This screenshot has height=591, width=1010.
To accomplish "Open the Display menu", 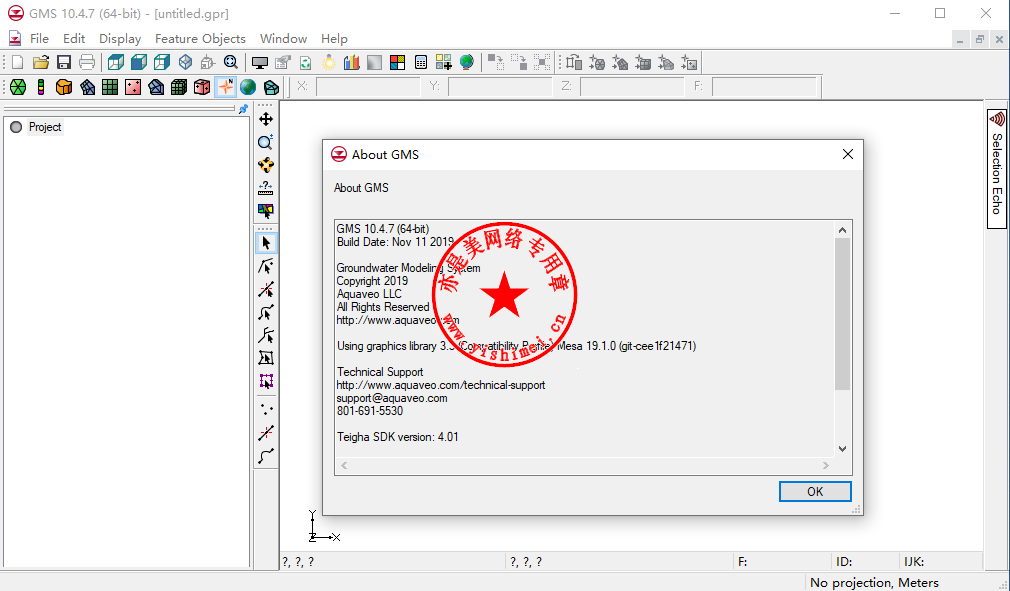I will [x=120, y=39].
